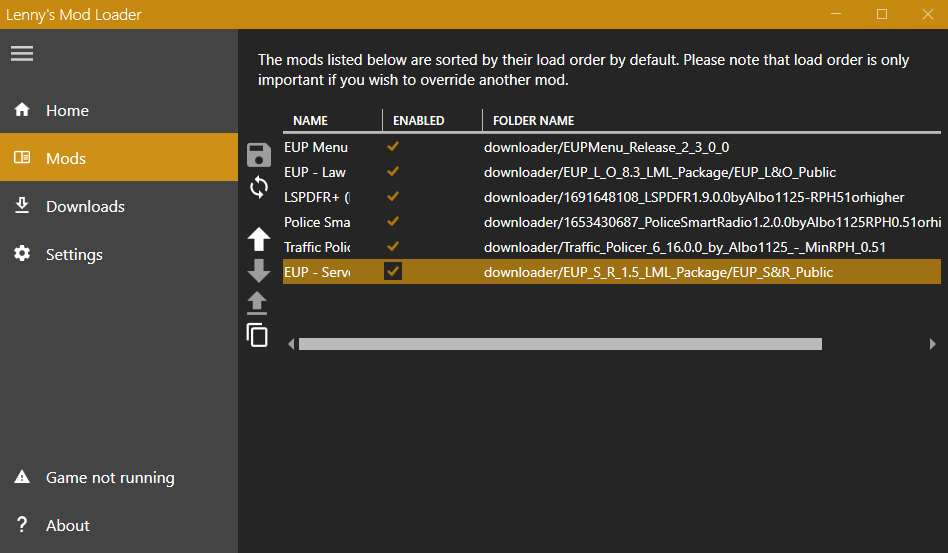948x553 pixels.
Task: Move selected mod down
Action: click(259, 270)
